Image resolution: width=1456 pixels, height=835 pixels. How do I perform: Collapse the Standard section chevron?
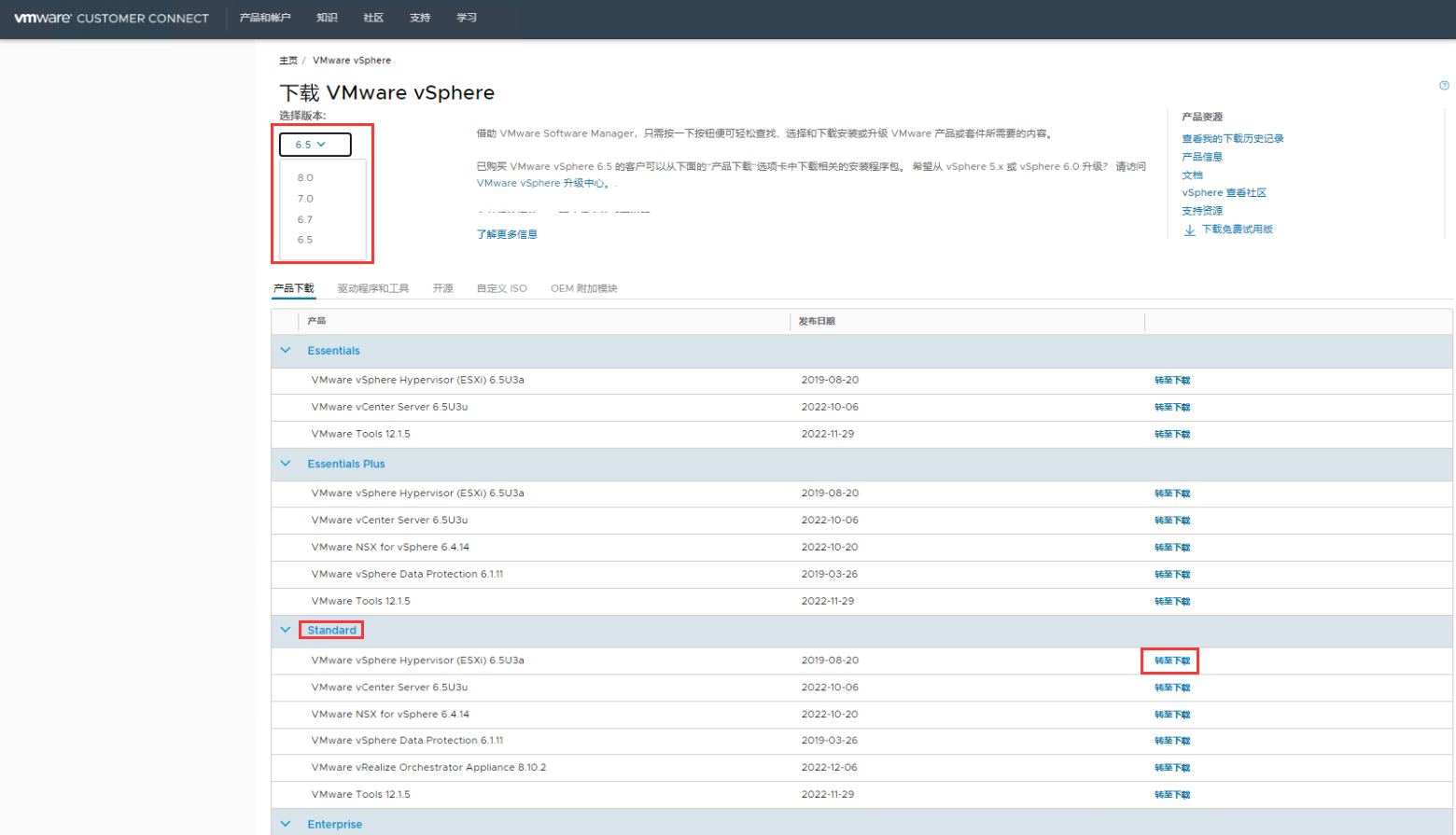click(x=286, y=630)
